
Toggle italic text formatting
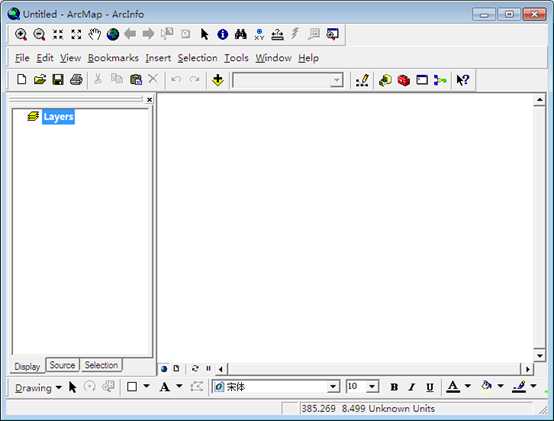(412, 387)
